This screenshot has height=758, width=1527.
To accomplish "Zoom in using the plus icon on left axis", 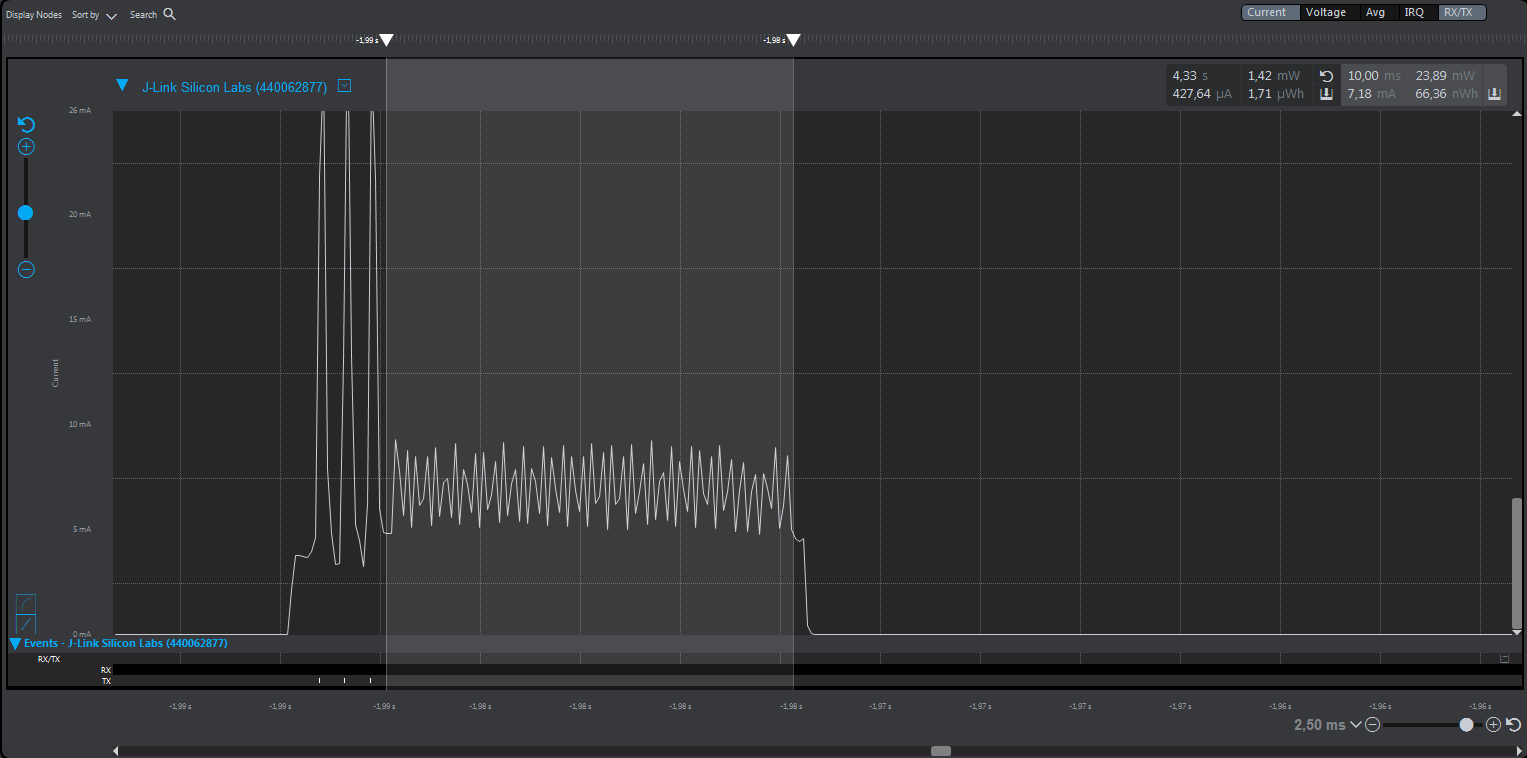I will [x=25, y=146].
